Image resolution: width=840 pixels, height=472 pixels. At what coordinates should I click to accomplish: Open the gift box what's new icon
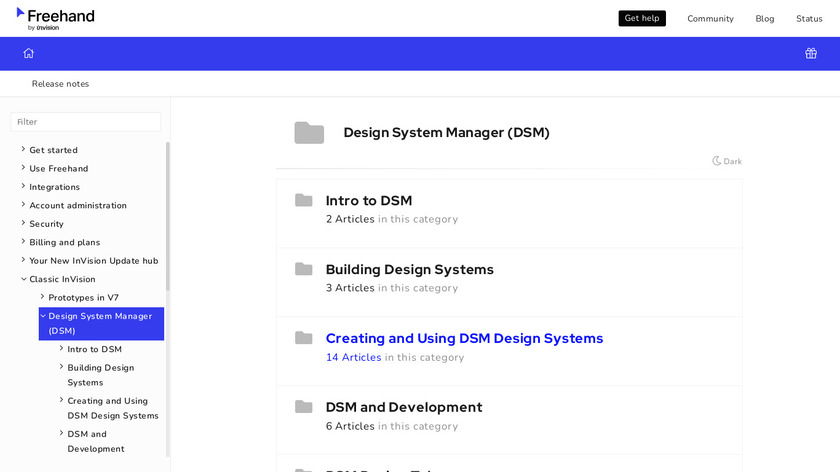[x=811, y=54]
